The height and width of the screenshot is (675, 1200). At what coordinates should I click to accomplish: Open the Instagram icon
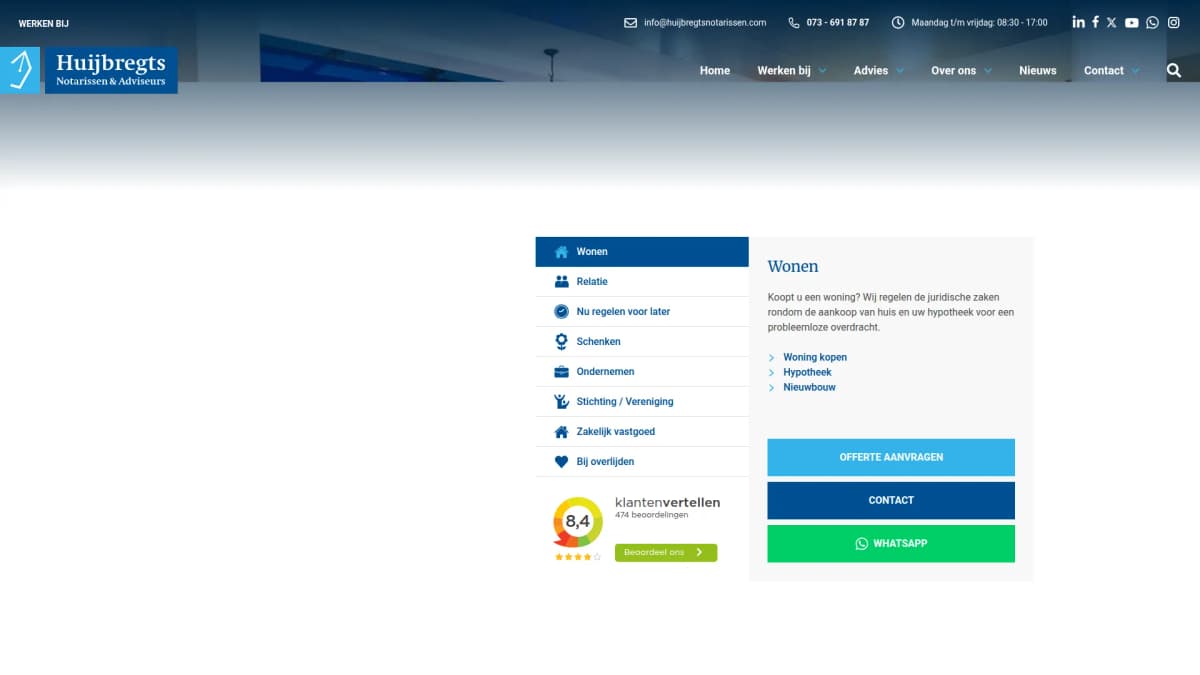pos(1174,22)
